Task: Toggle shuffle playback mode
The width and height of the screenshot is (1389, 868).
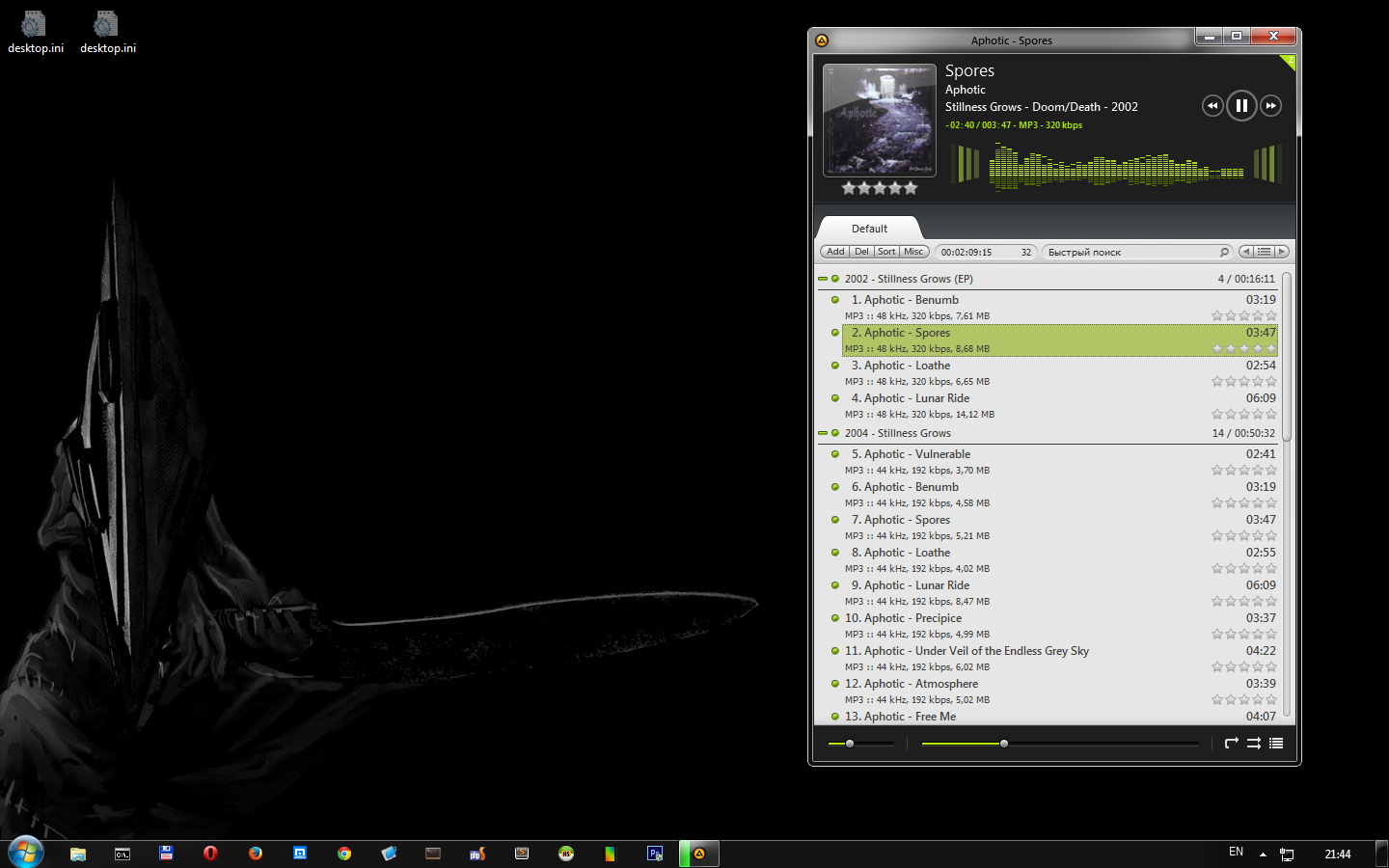Action: coord(1254,743)
